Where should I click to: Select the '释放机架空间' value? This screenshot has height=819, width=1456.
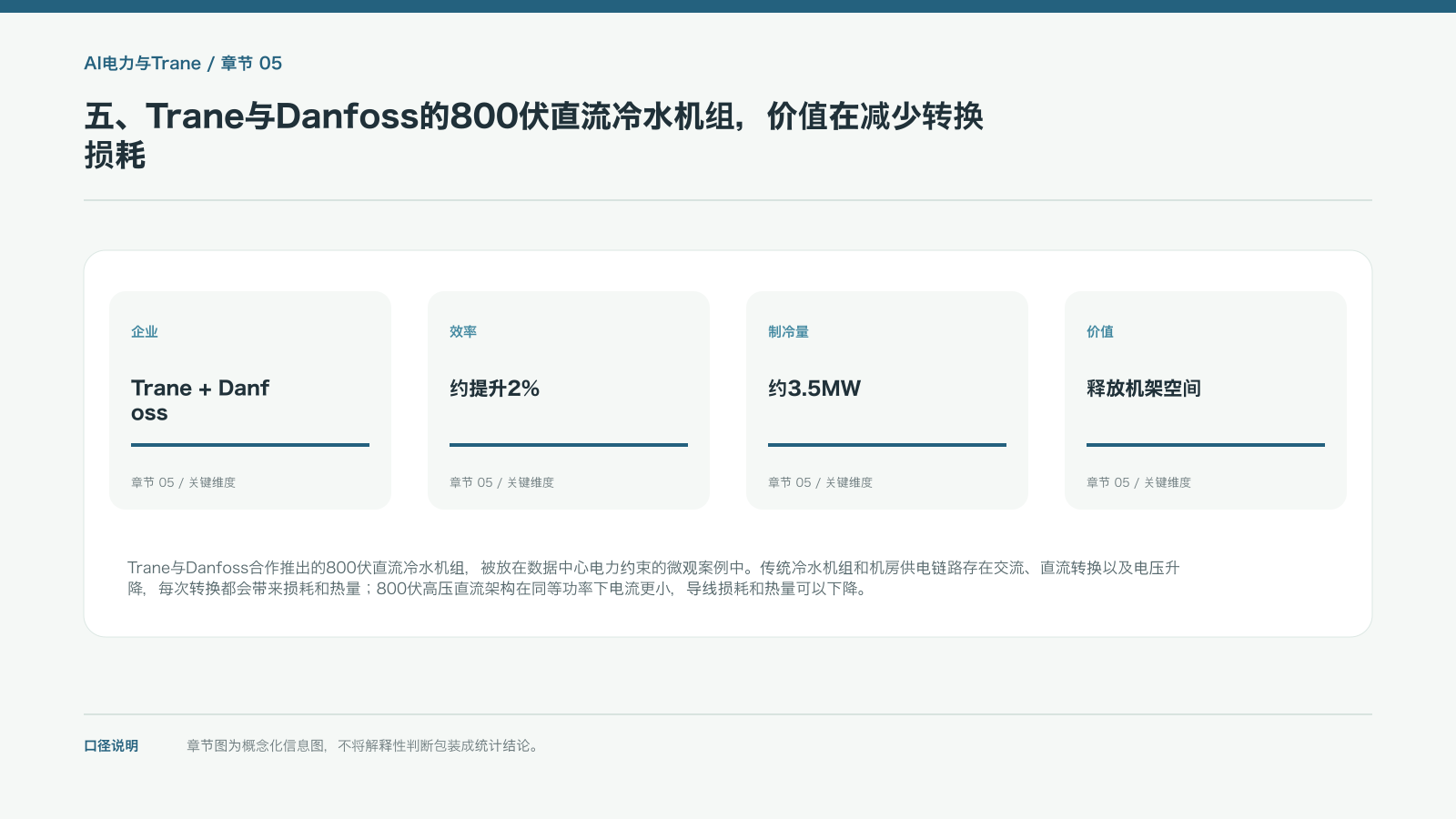[x=1144, y=389]
